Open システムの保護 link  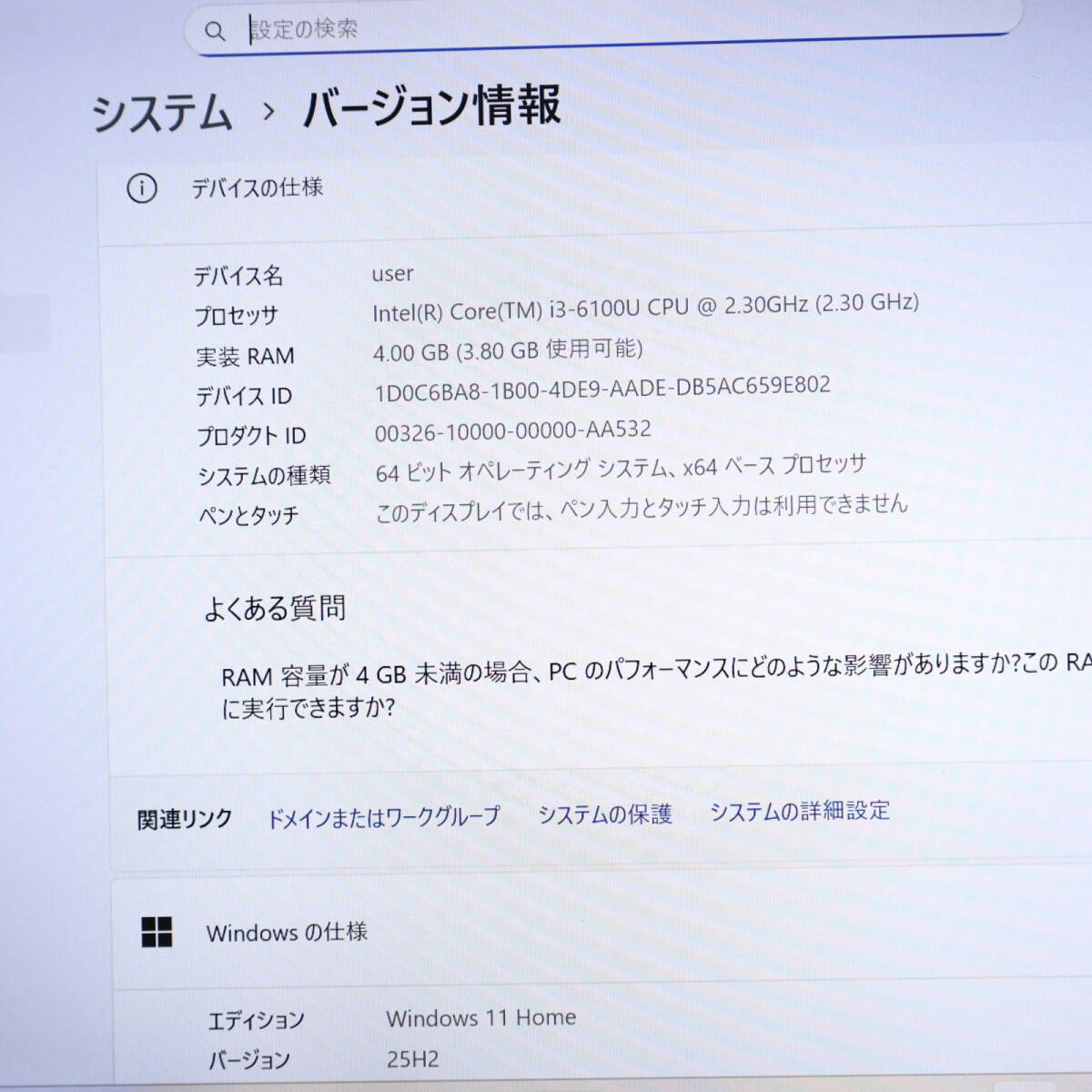coord(605,814)
